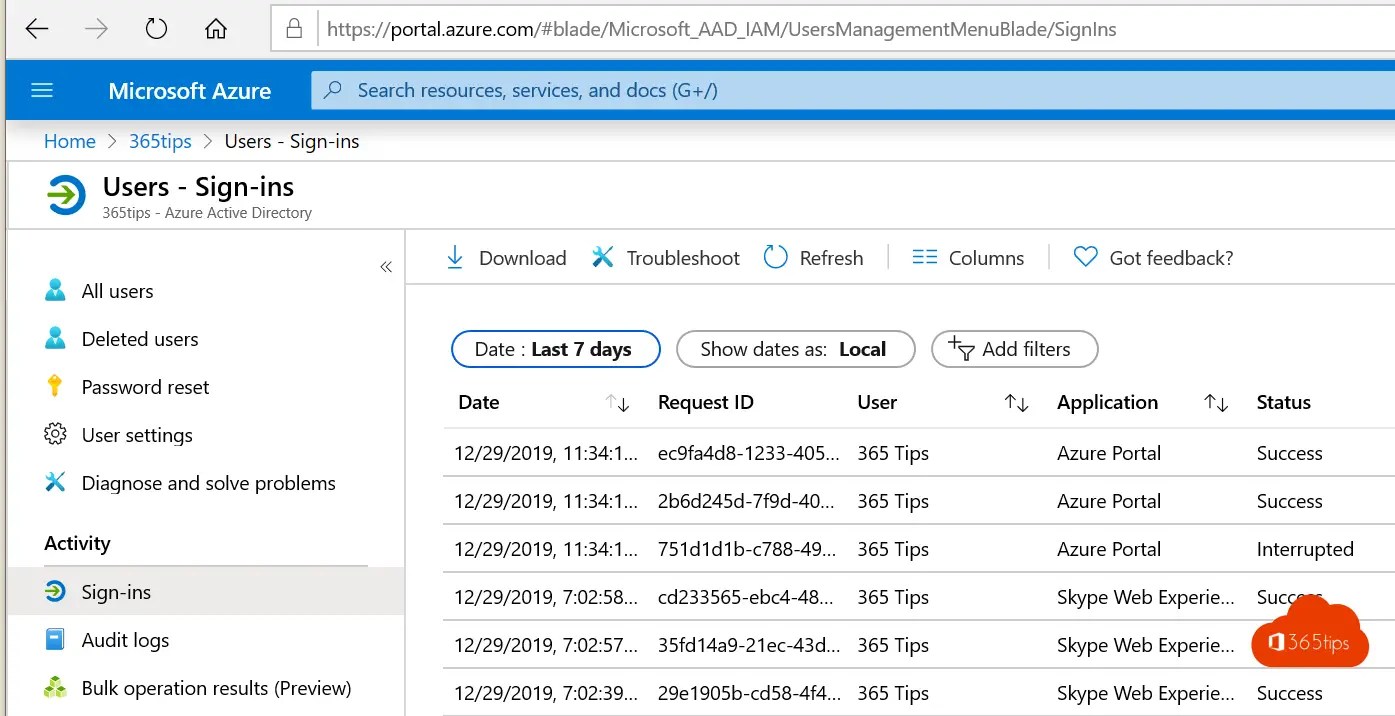1395x716 pixels.
Task: Click the Users - Sign-ins blade icon
Action: click(67, 195)
